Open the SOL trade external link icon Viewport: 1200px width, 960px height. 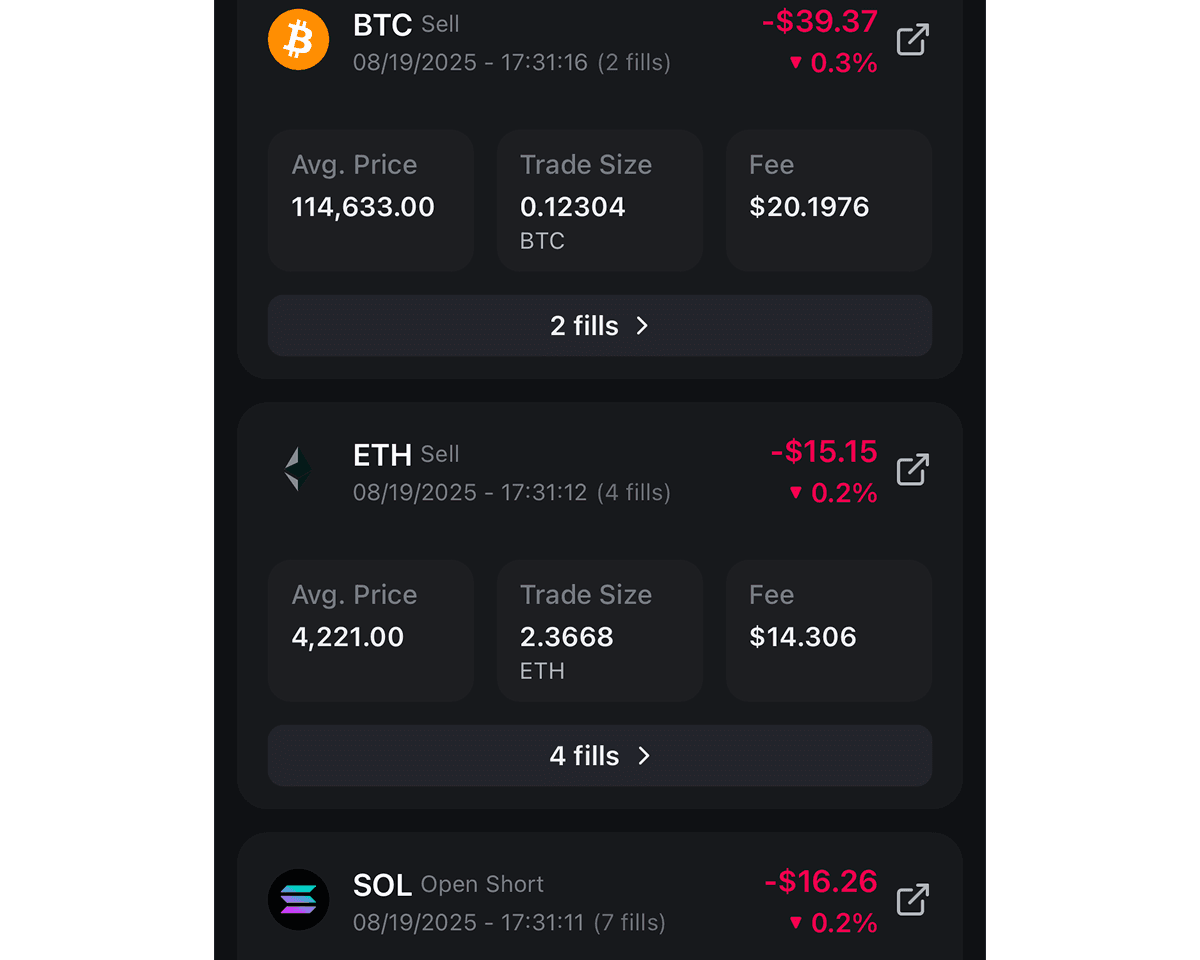tap(911, 899)
